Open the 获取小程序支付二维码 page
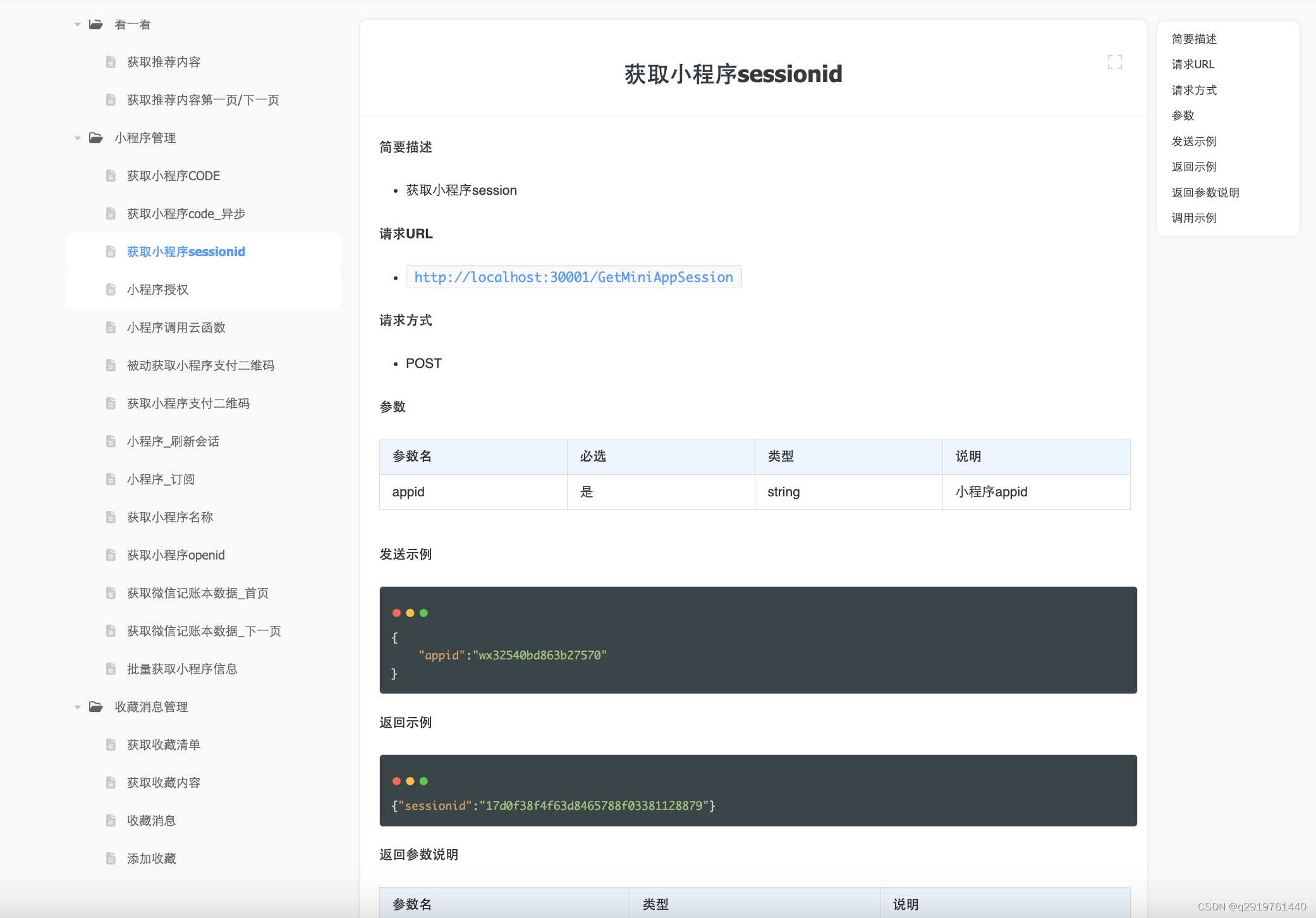The image size is (1316, 918). tap(188, 403)
